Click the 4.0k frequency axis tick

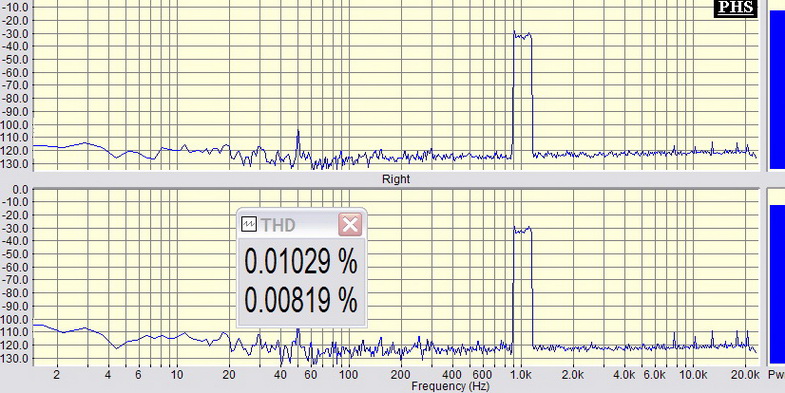[x=624, y=375]
